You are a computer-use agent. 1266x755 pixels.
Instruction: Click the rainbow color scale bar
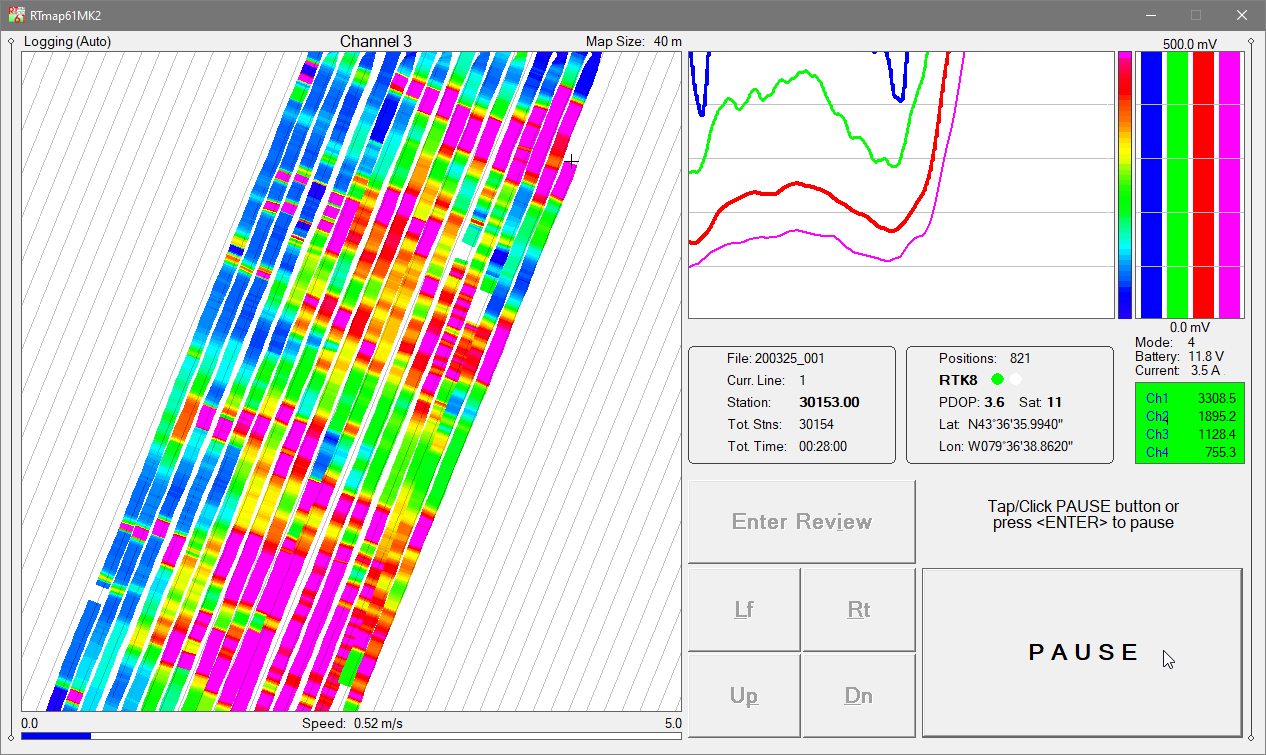(1125, 185)
